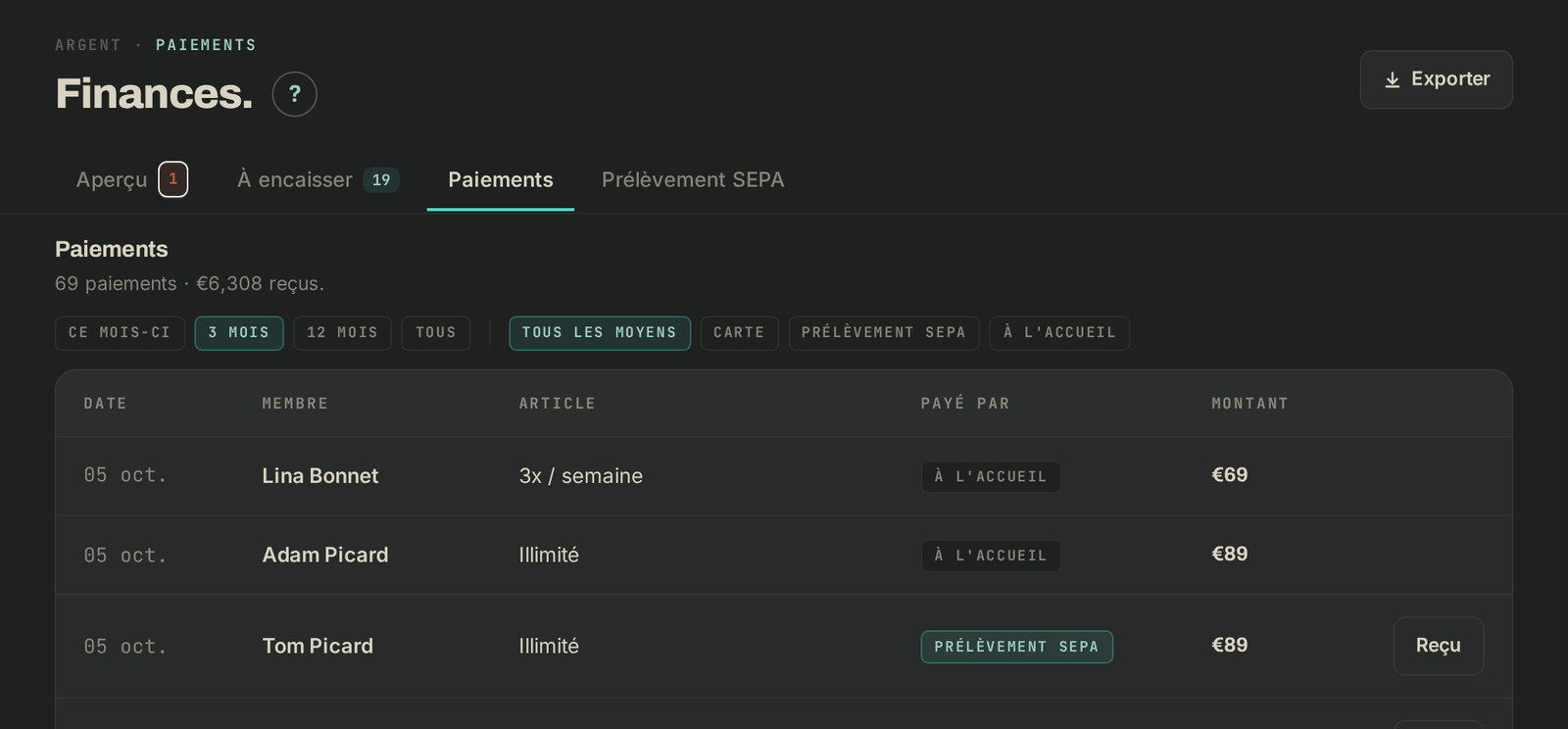Click the Paiements breadcrumb link
Image resolution: width=1568 pixels, height=729 pixels.
coord(206,45)
